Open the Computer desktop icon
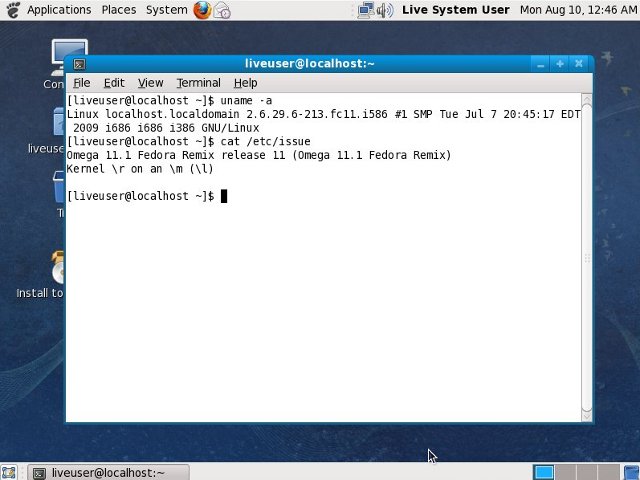640x480 pixels. [x=69, y=58]
